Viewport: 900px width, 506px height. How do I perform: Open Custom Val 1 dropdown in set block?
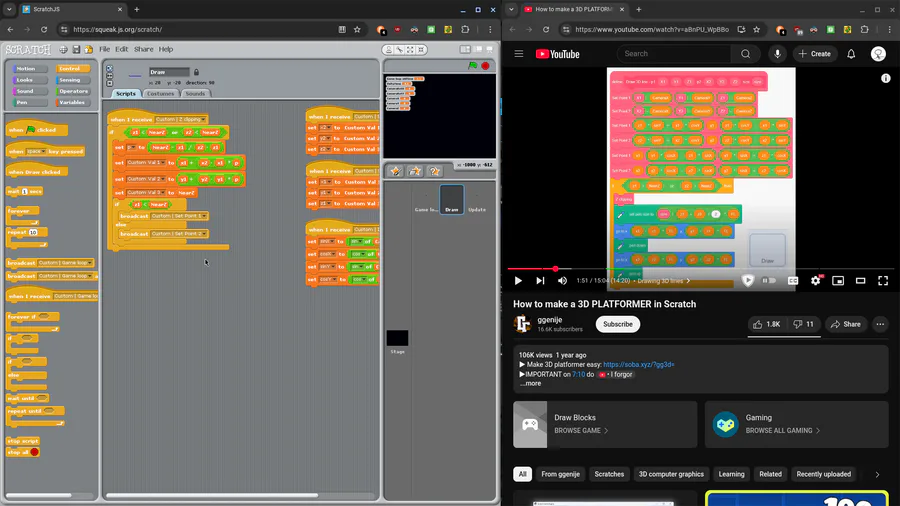pyautogui.click(x=146, y=163)
